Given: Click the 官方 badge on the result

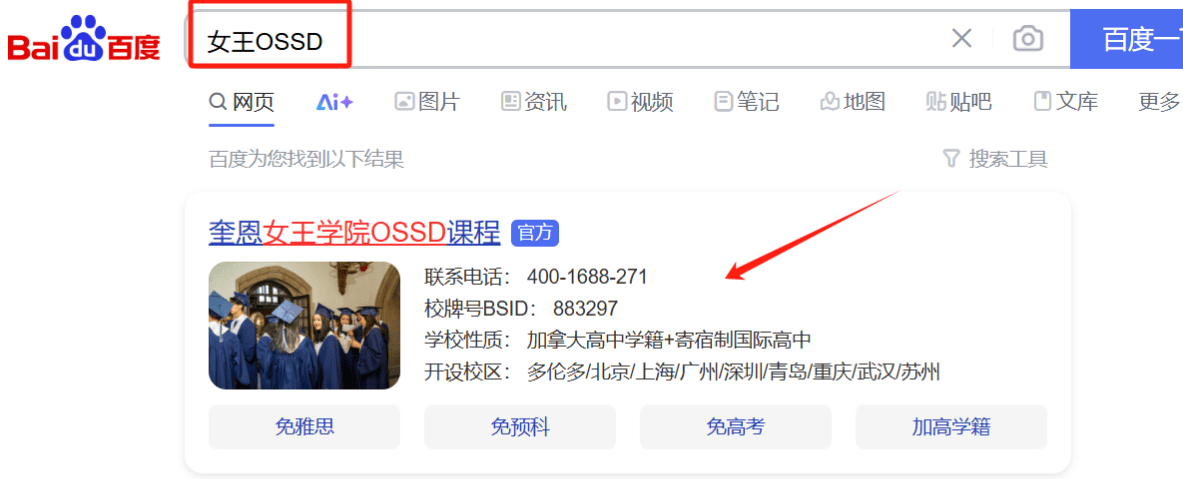Looking at the screenshot, I should 535,233.
